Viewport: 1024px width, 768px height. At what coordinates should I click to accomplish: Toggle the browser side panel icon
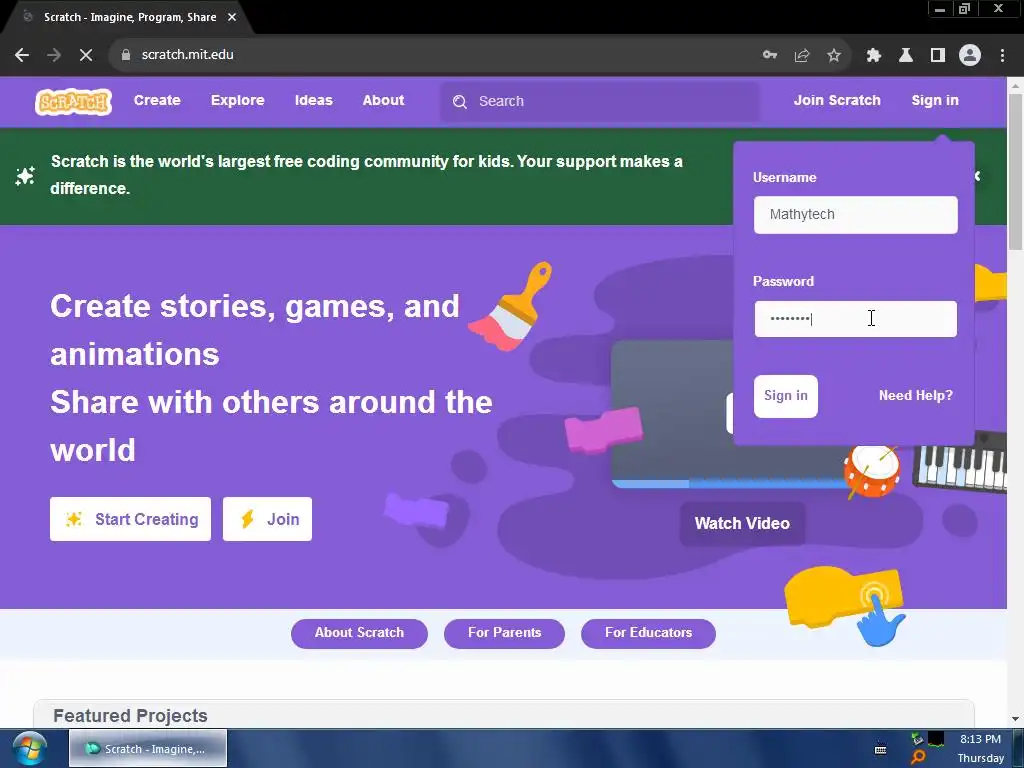coord(938,55)
